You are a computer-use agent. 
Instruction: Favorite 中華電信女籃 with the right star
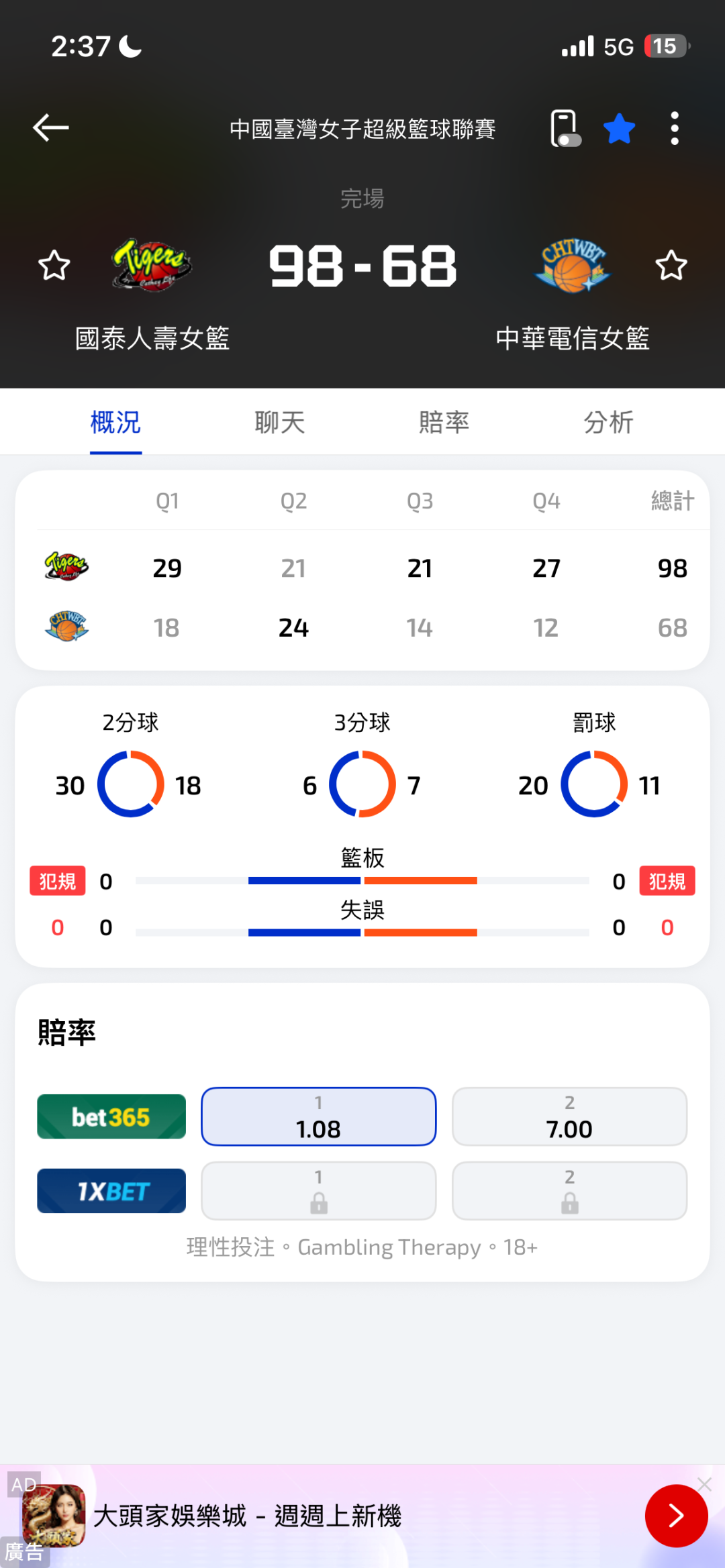[671, 266]
